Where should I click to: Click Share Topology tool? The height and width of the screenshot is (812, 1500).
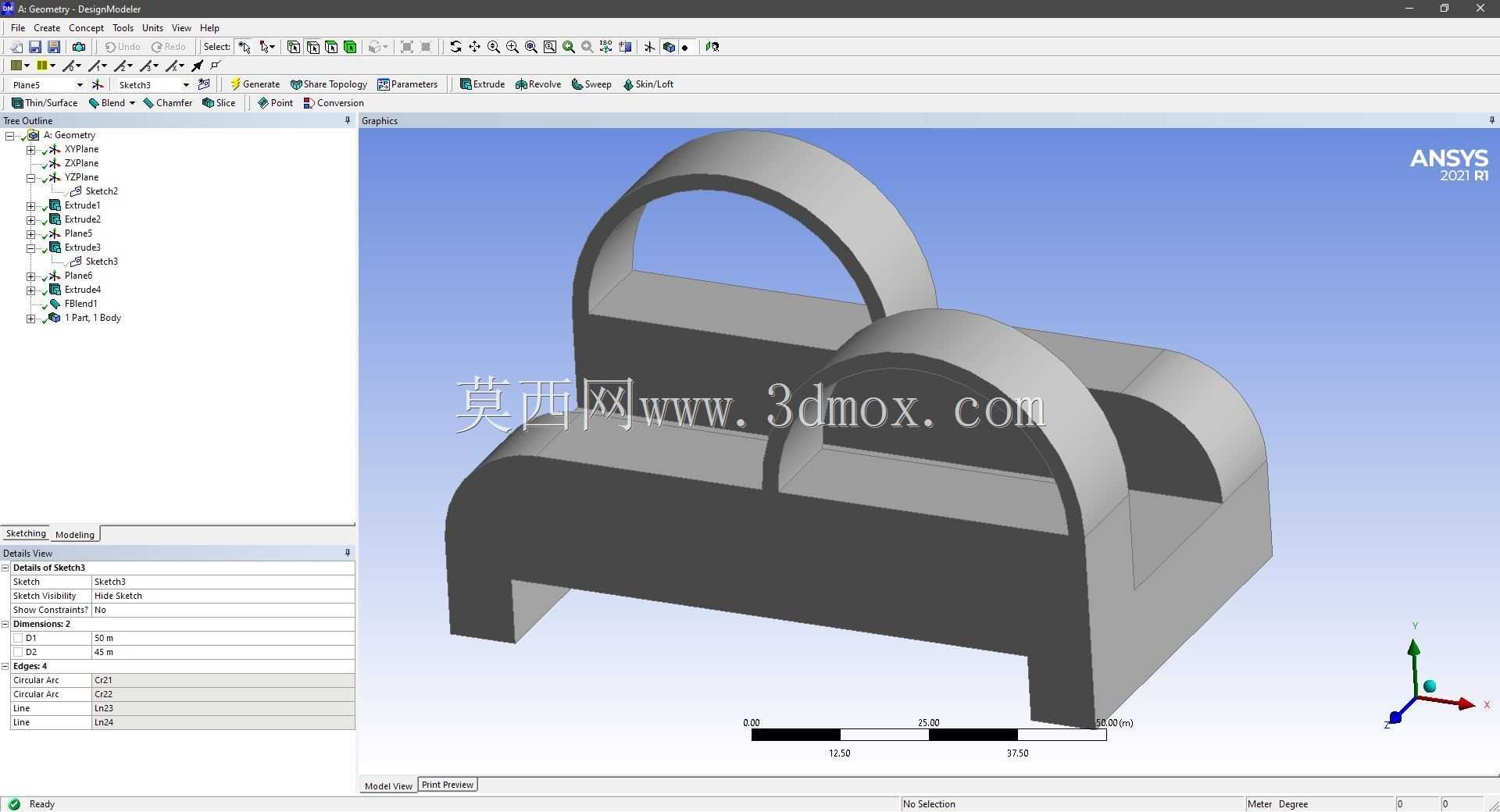[329, 84]
